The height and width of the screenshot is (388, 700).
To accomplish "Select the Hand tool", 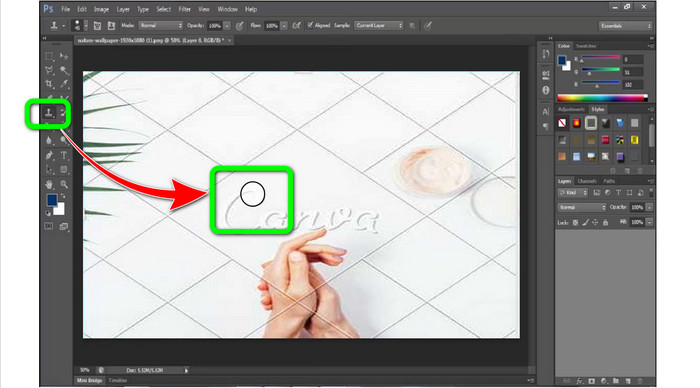I will tap(49, 184).
